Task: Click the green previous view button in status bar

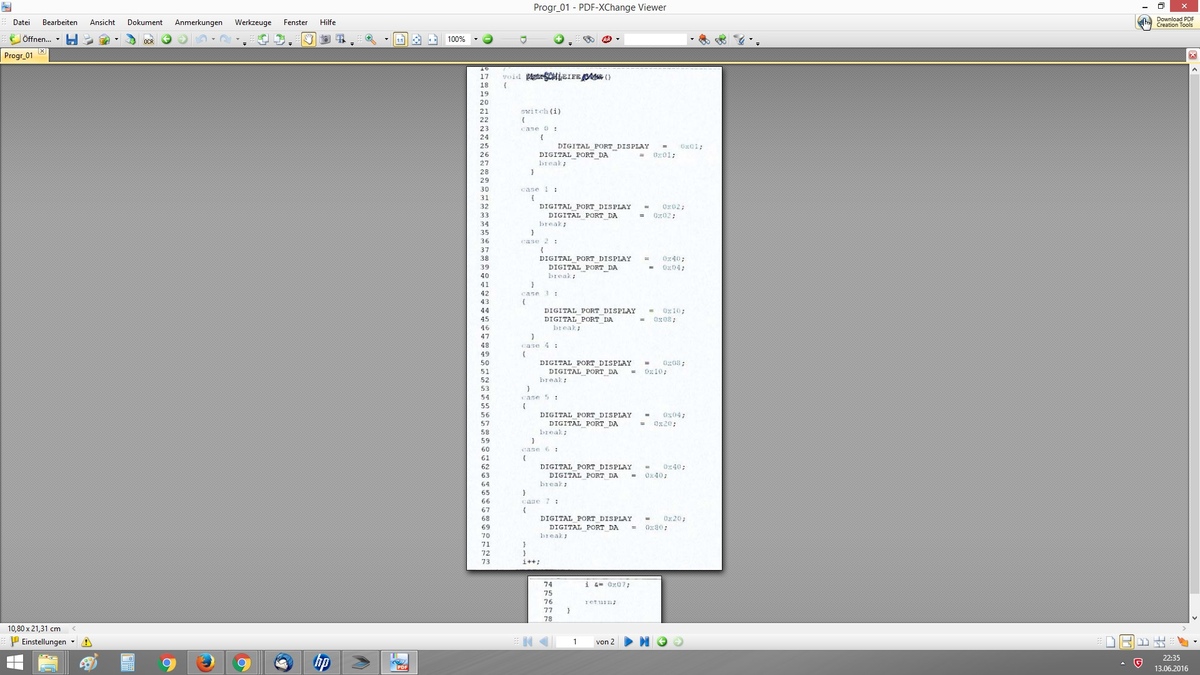Action: click(x=662, y=641)
